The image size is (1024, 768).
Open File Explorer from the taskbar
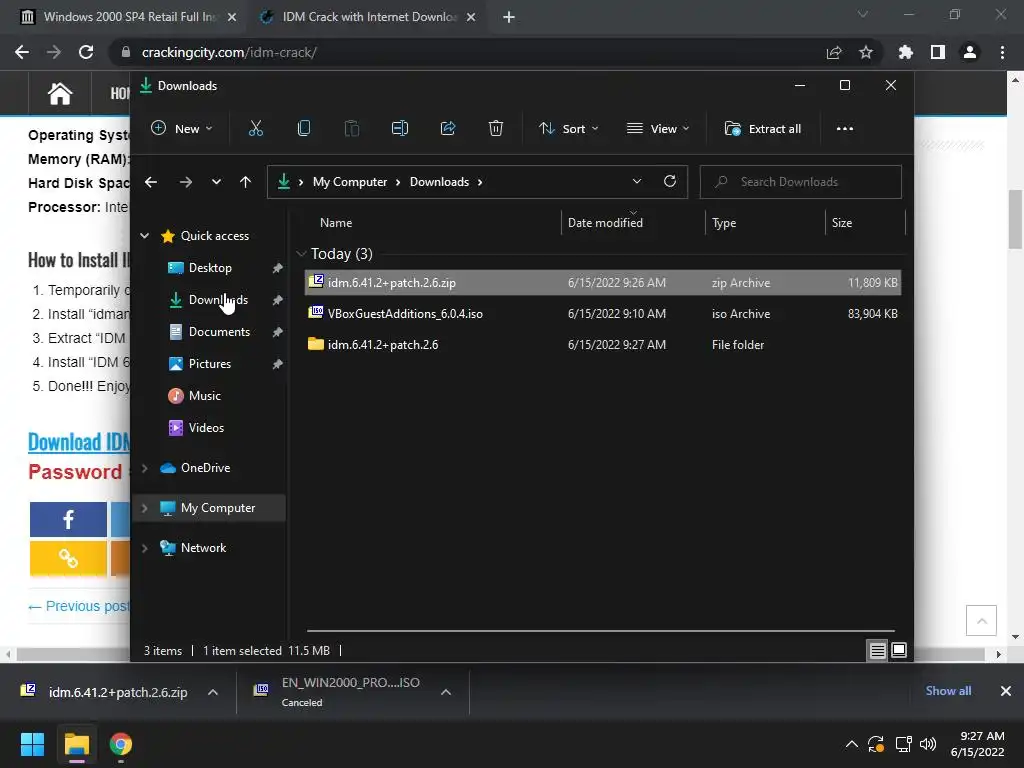tap(76, 744)
